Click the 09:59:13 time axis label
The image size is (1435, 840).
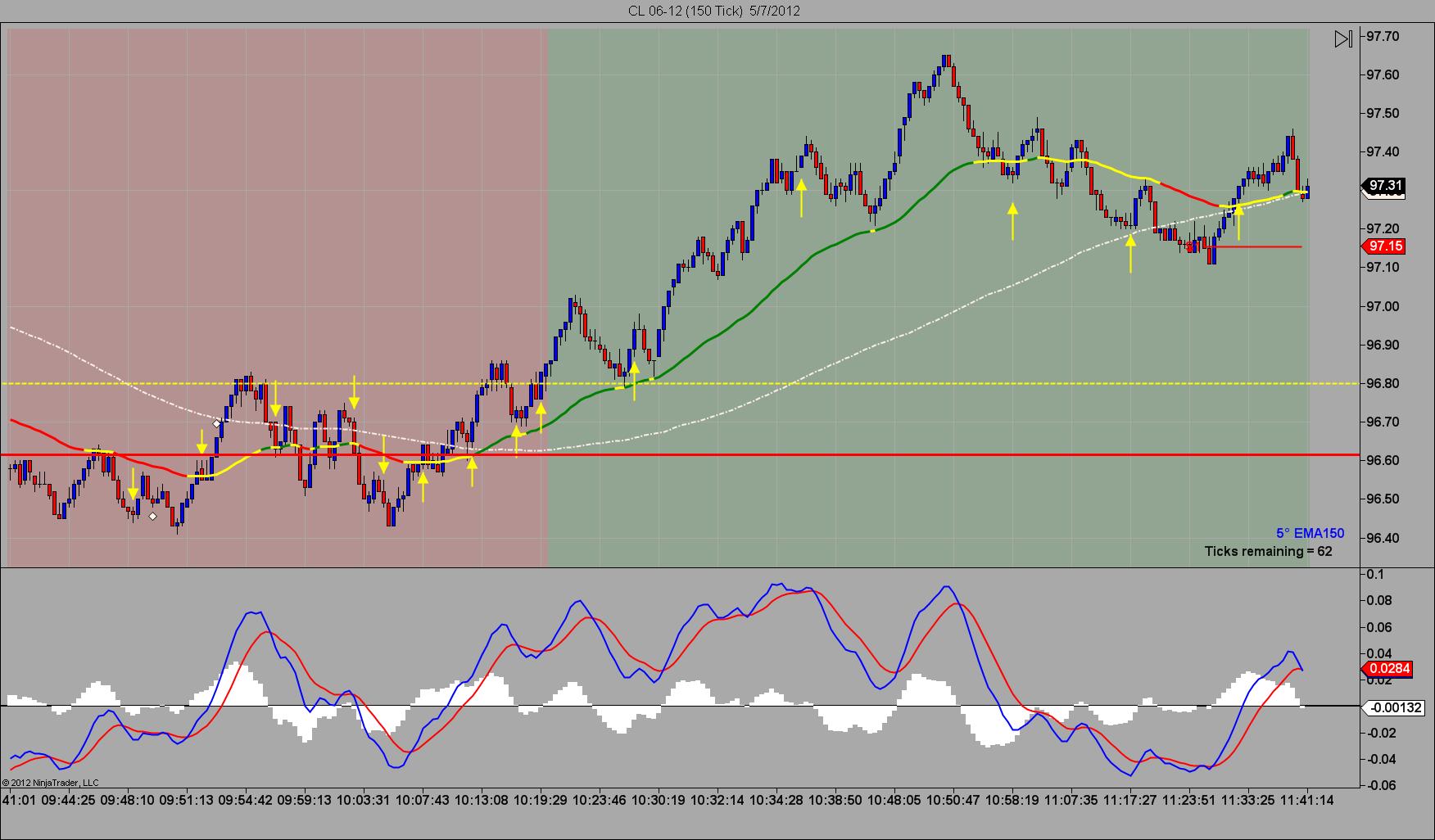click(x=305, y=799)
